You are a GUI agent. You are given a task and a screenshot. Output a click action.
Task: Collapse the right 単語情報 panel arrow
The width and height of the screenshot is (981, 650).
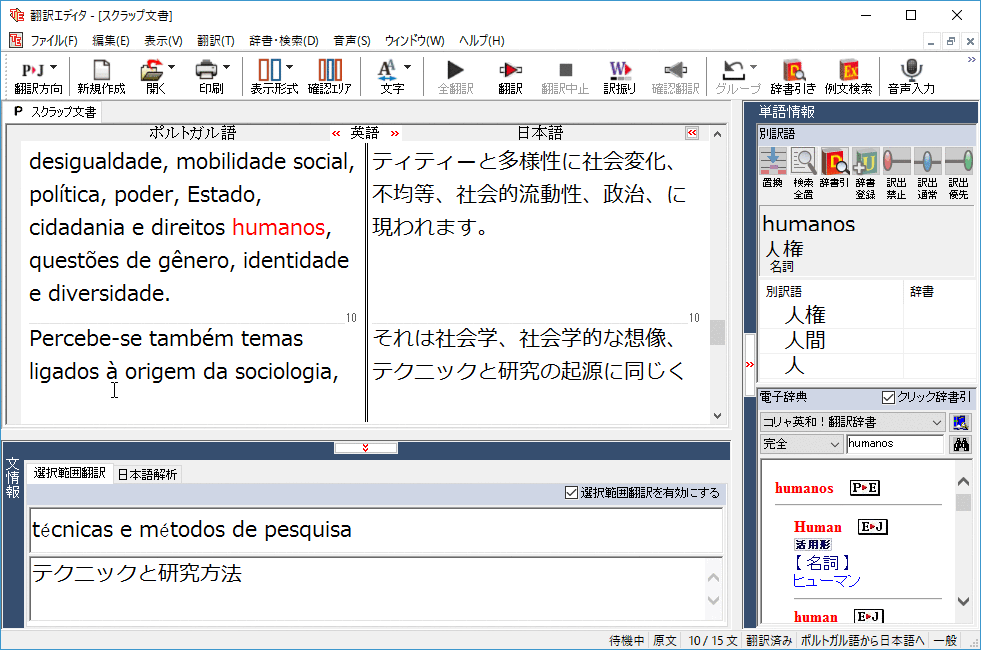point(750,364)
